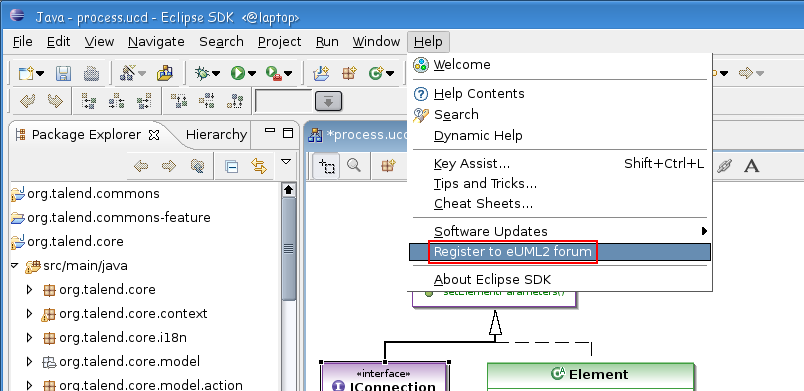Open the View menu
The height and width of the screenshot is (391, 804).
pos(99,42)
